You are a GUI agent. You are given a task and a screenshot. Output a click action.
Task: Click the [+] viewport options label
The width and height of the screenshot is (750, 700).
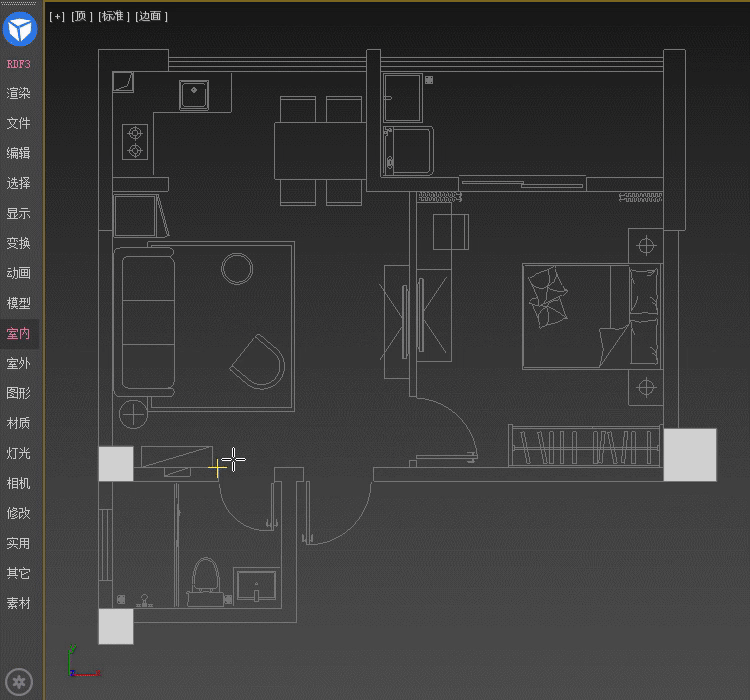(x=57, y=16)
